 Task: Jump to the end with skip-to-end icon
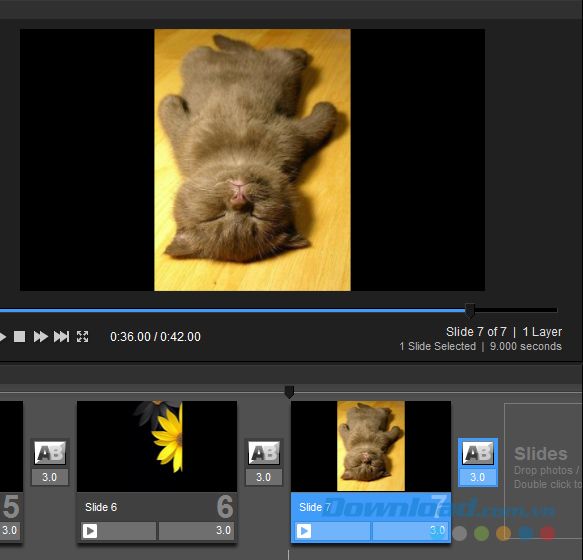click(x=61, y=337)
